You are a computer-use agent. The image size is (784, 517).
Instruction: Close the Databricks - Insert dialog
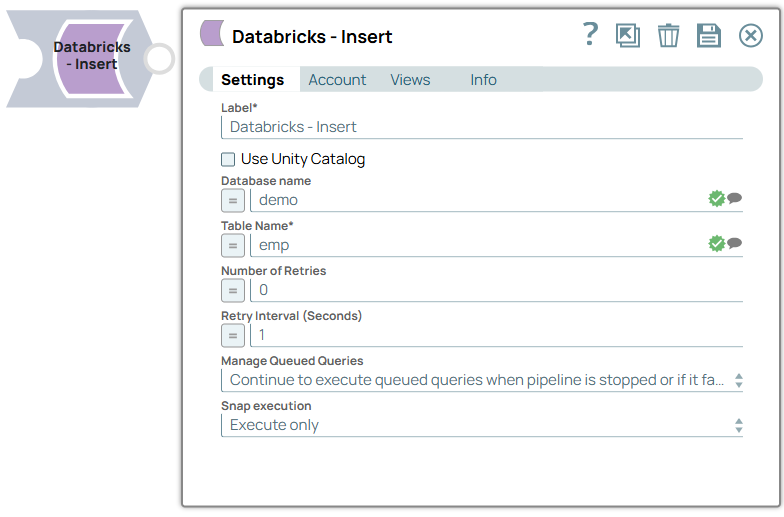750,36
